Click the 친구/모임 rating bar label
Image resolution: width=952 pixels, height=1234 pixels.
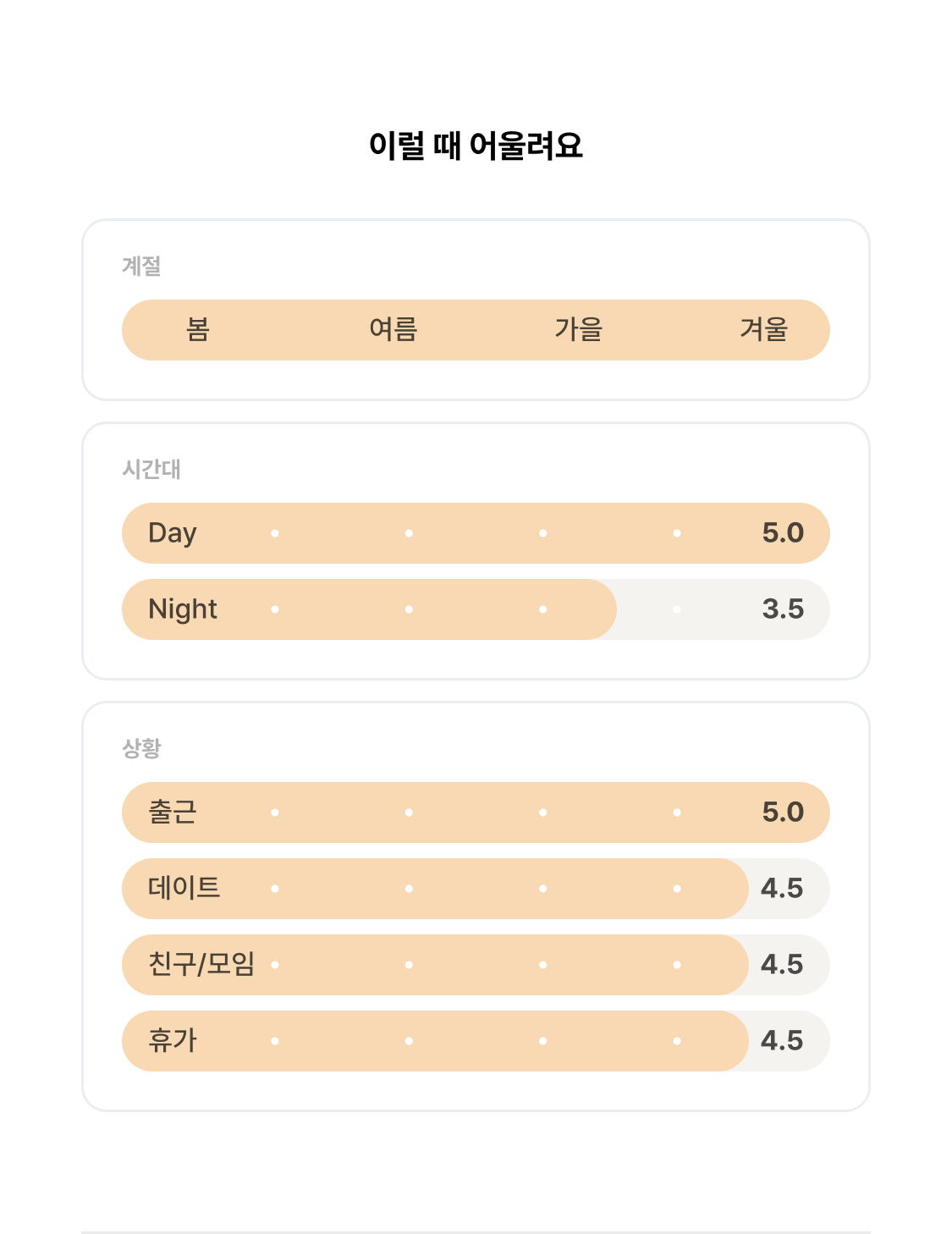pyautogui.click(x=201, y=964)
